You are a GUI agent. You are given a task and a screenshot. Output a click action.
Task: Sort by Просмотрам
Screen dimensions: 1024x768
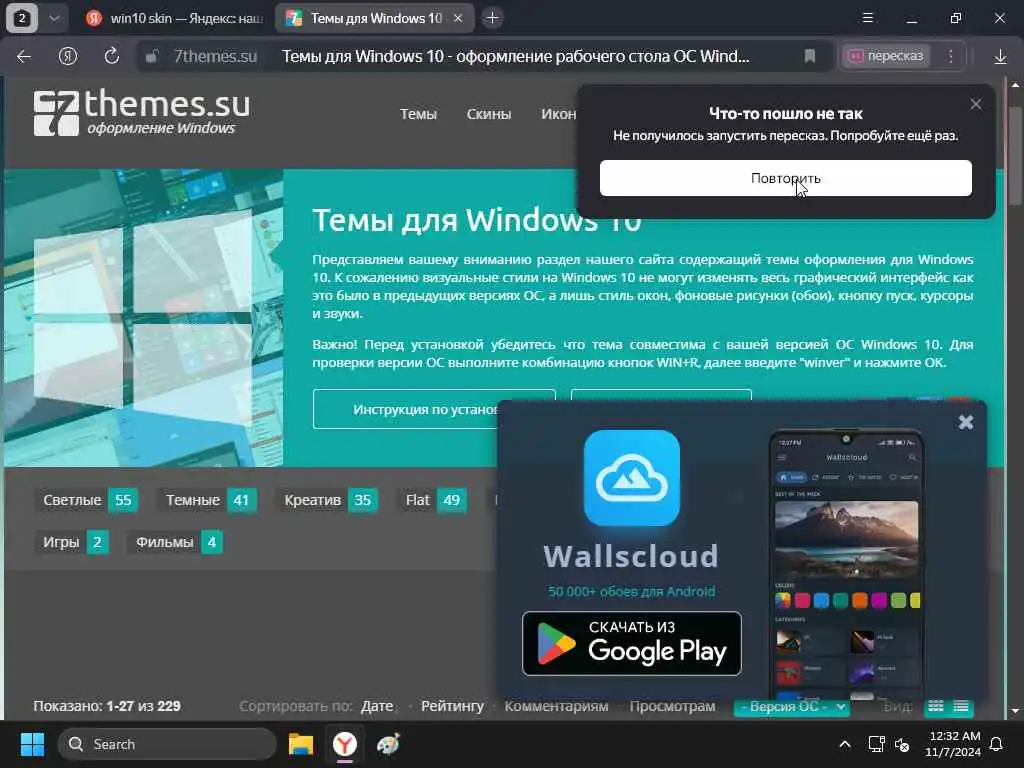coord(672,706)
